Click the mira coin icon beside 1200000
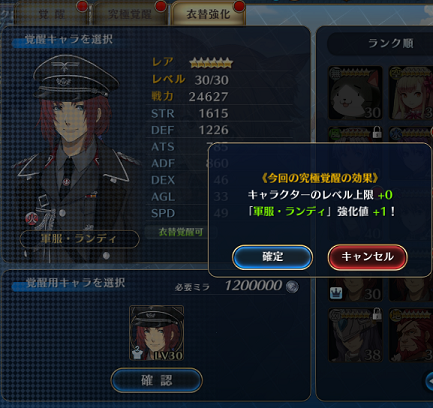Image resolution: width=433 pixels, height=408 pixels. pyautogui.click(x=292, y=286)
